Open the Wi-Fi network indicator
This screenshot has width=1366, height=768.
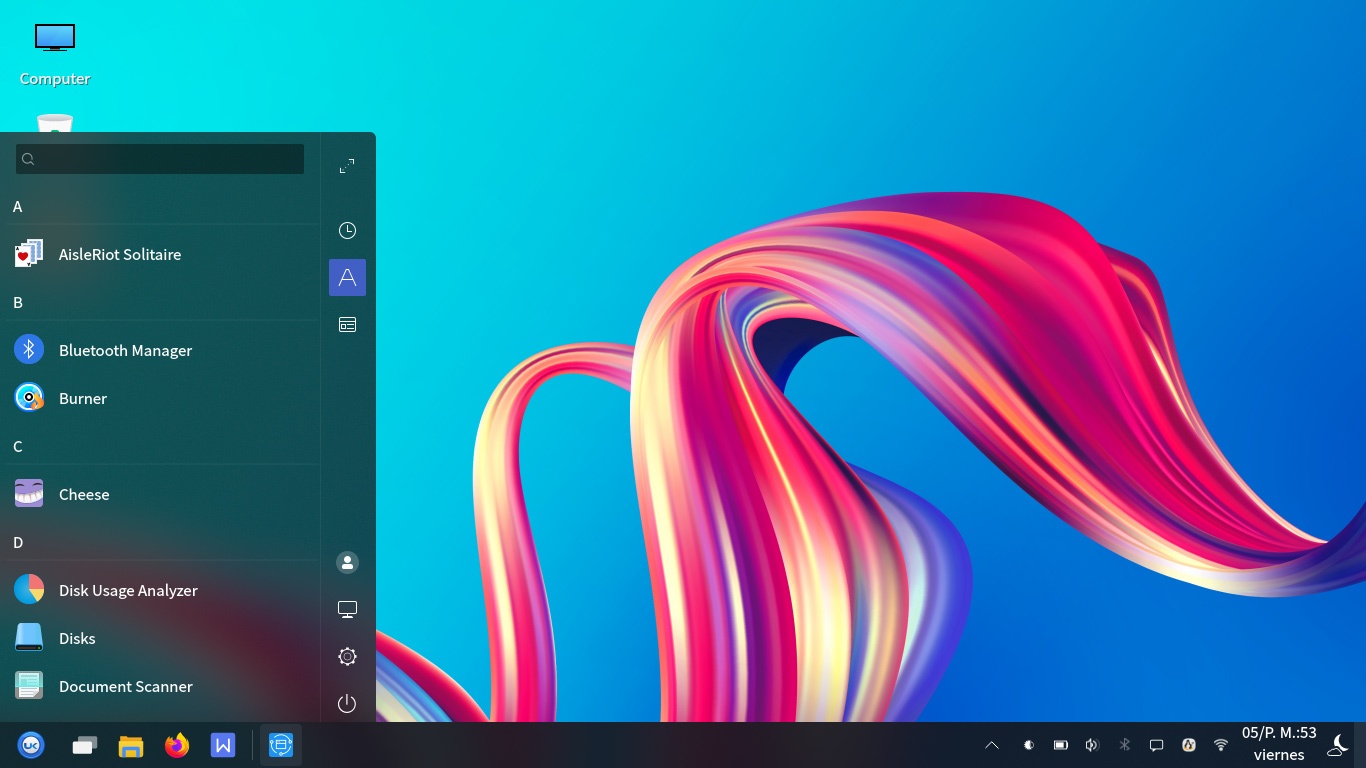[1221, 744]
